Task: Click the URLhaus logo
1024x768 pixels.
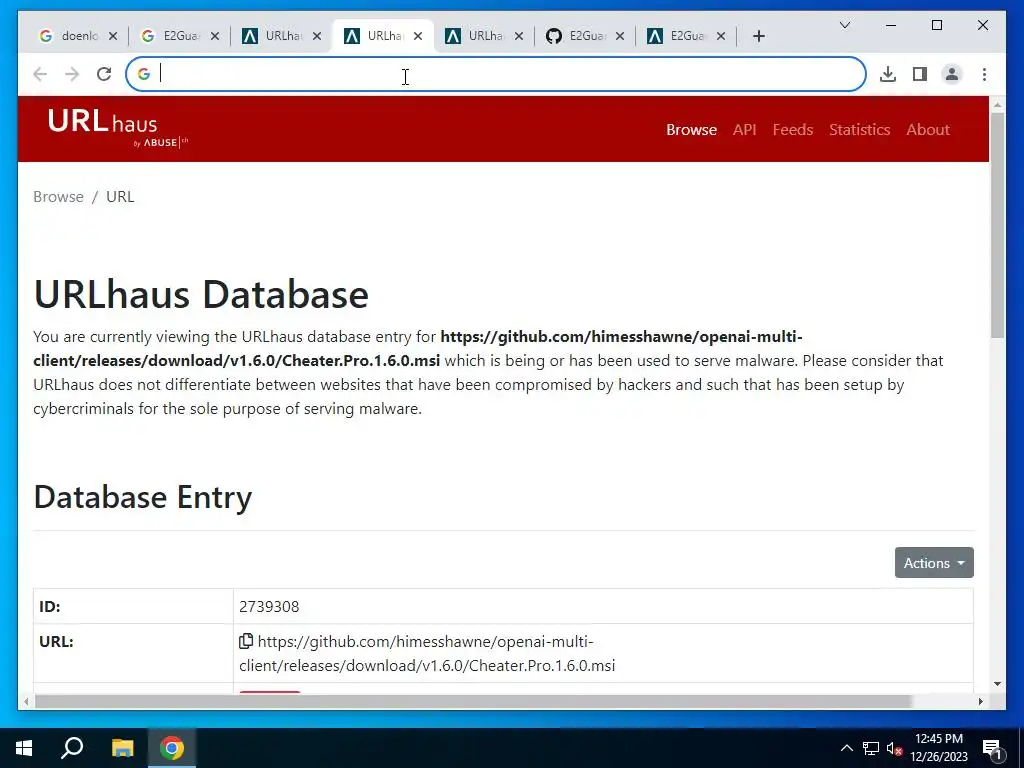Action: click(x=117, y=128)
